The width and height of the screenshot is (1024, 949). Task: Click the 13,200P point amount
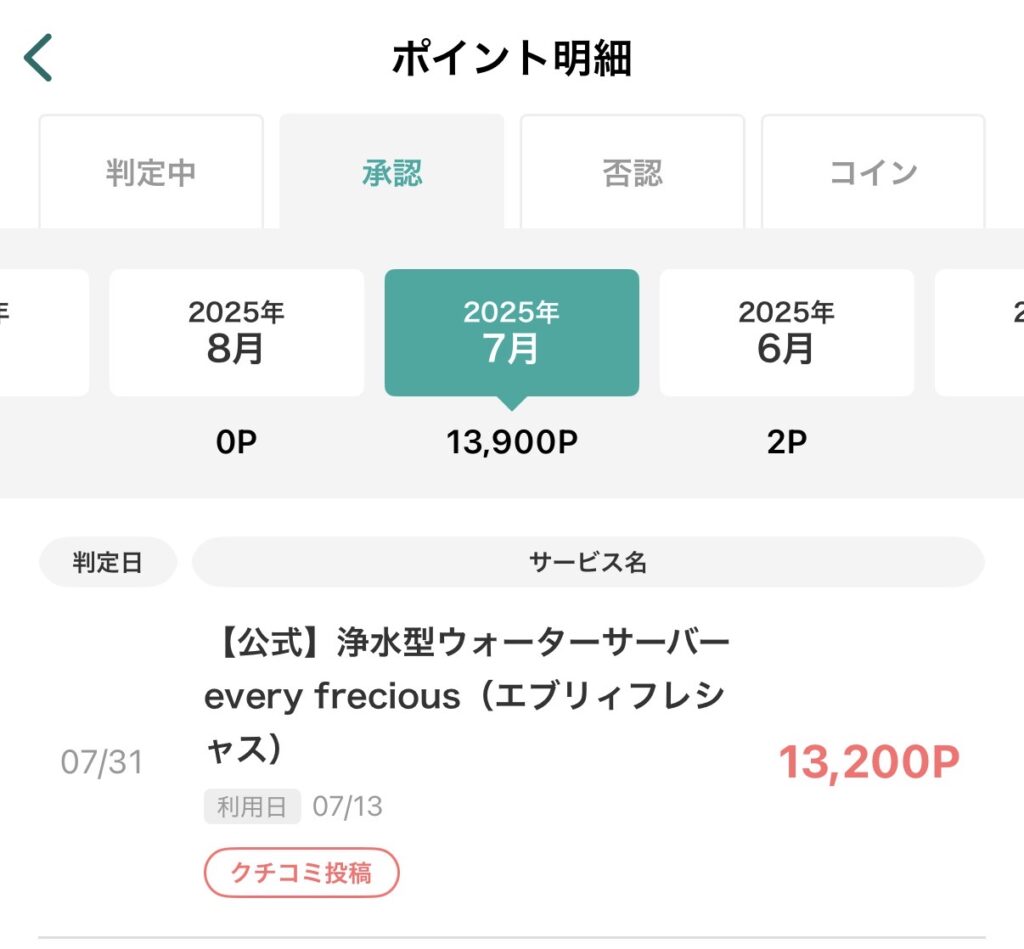pos(869,763)
